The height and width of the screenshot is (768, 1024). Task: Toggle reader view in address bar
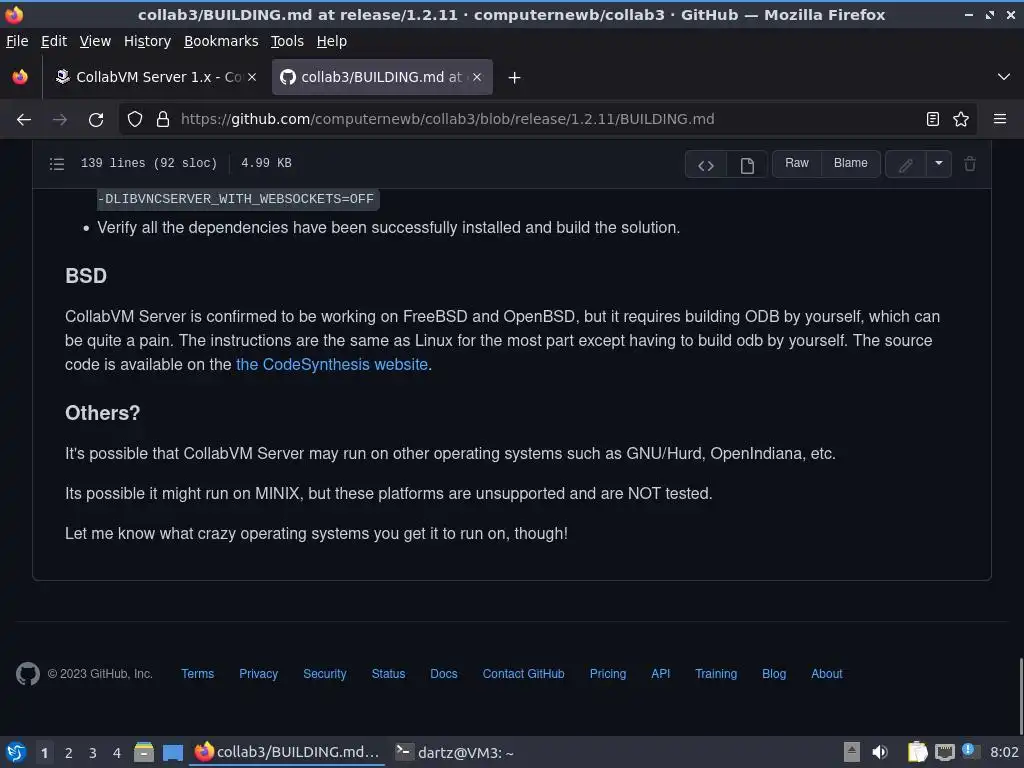(933, 119)
